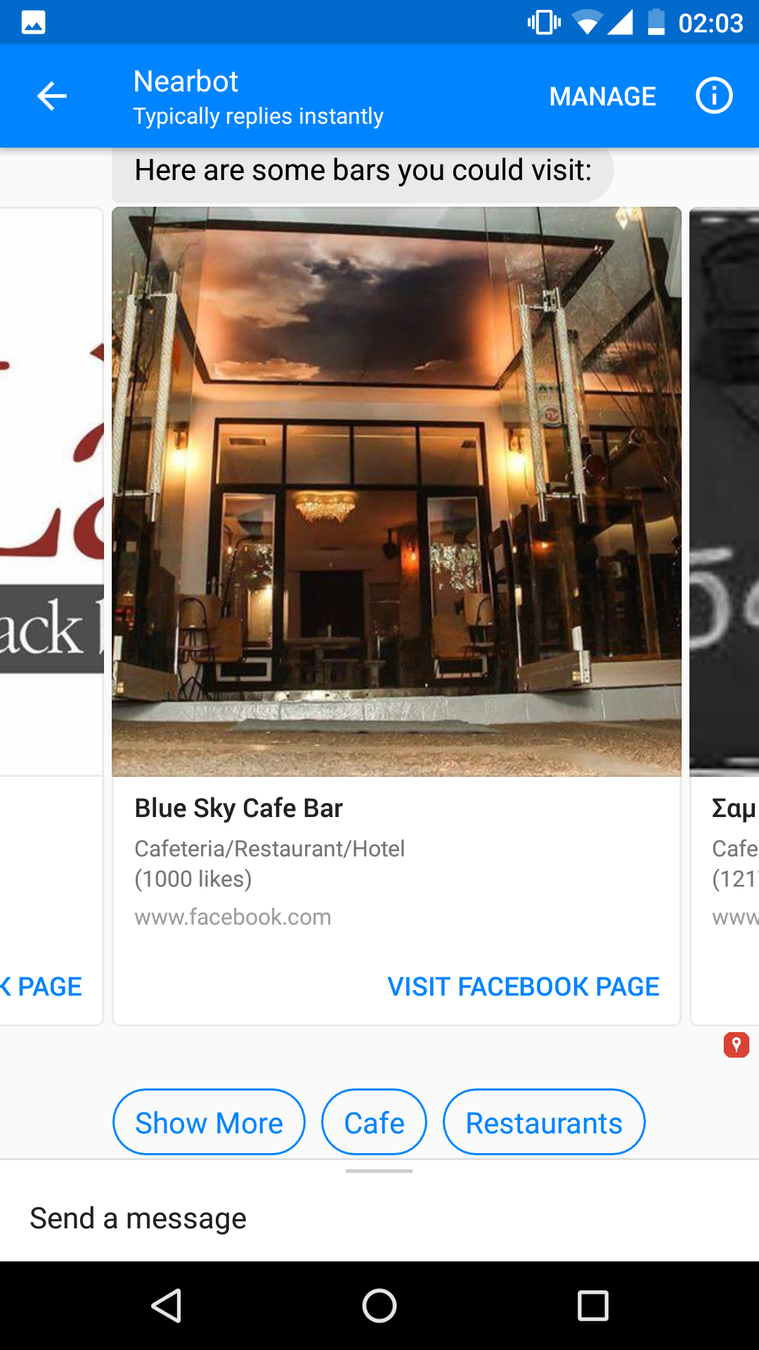
Task: Select the Cafe quick reply
Action: (374, 1122)
